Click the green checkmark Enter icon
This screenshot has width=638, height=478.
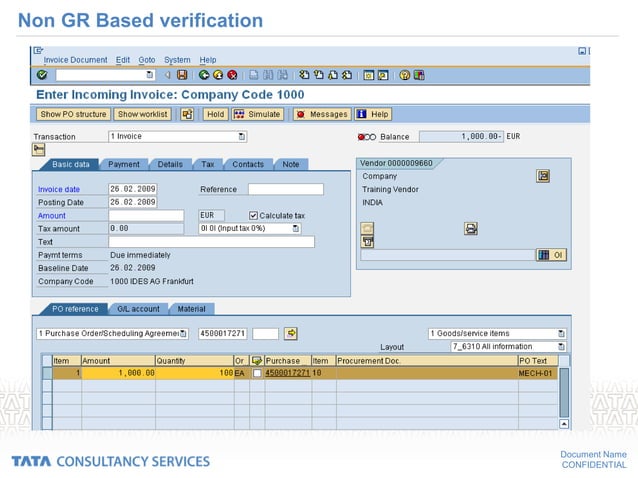coord(42,75)
